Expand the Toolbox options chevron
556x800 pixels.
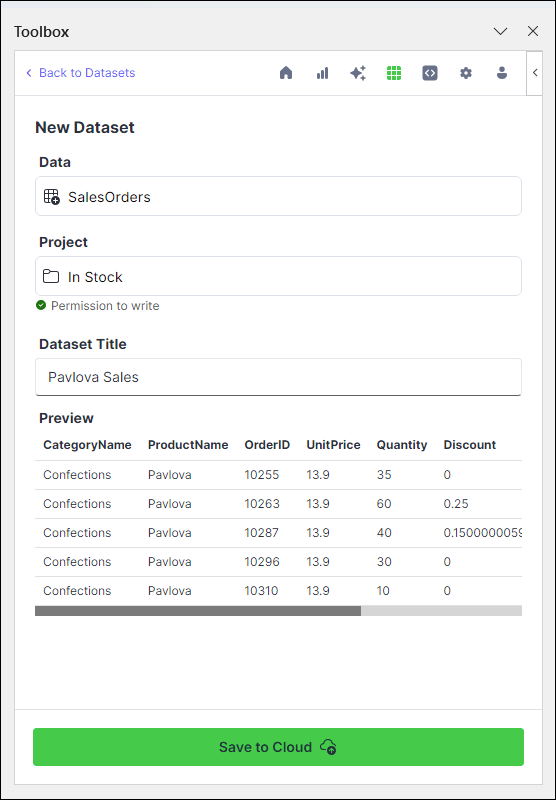[500, 32]
